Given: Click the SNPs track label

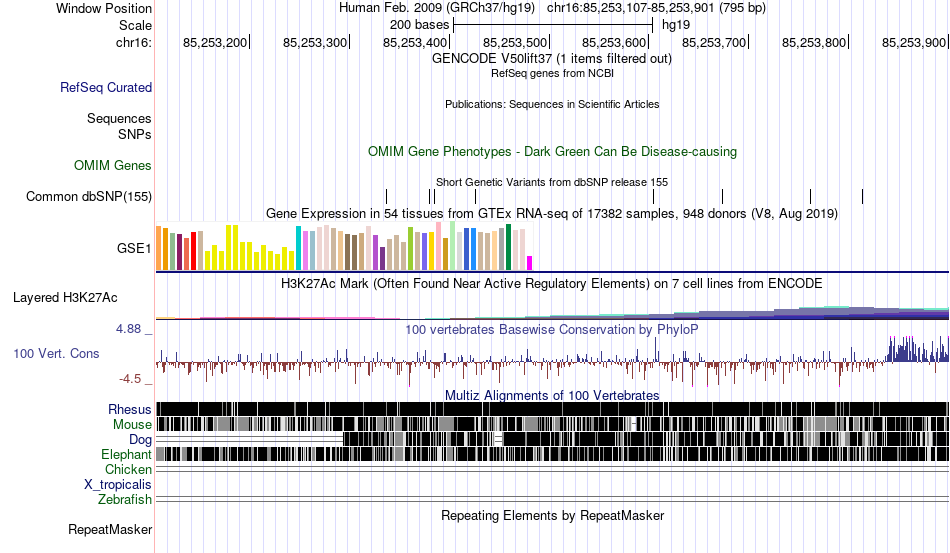Looking at the screenshot, I should (135, 134).
